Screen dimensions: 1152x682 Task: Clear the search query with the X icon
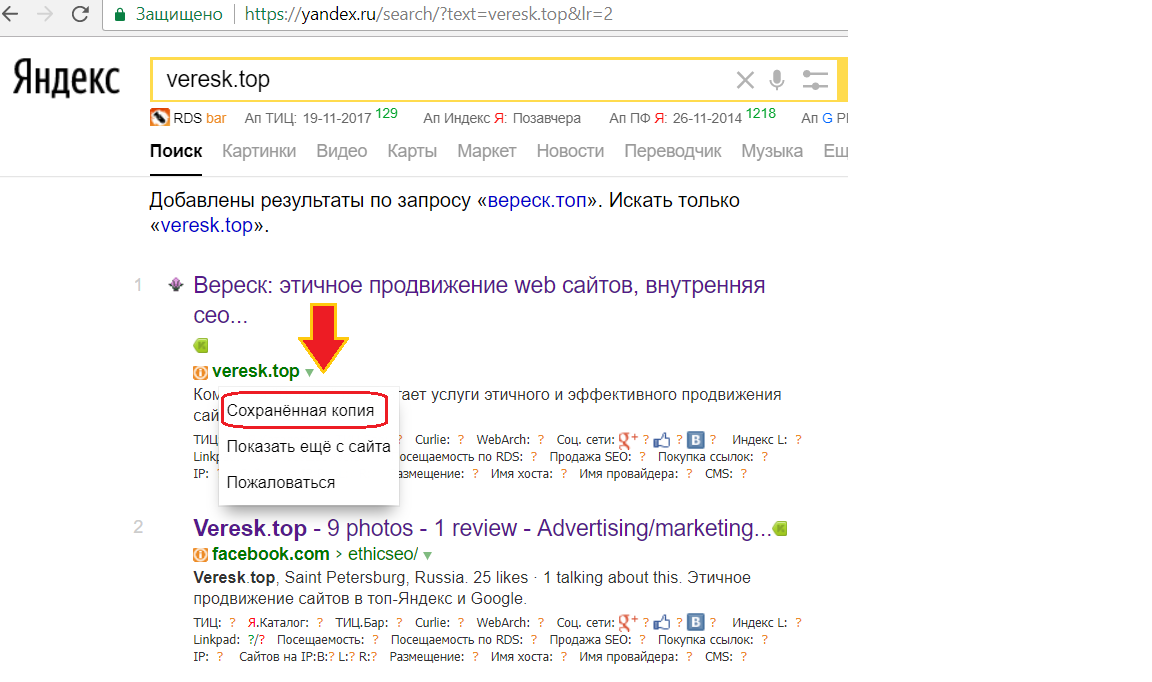tap(745, 80)
